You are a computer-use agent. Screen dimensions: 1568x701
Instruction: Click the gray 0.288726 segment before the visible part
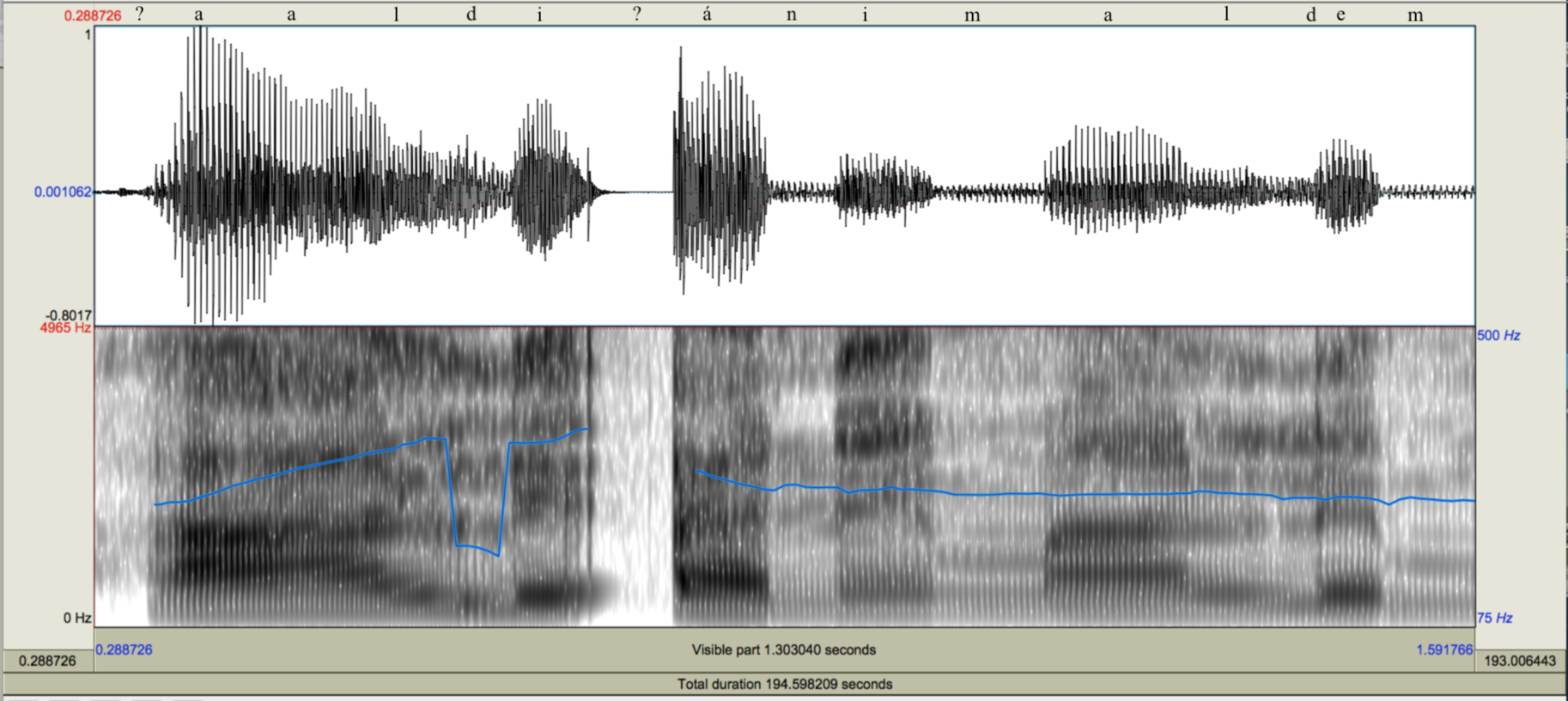(47, 661)
